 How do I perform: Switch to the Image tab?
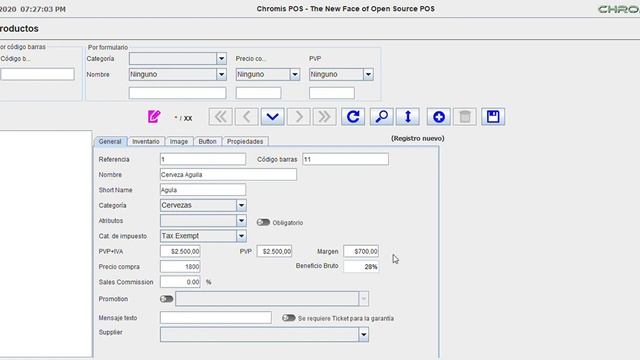179,141
